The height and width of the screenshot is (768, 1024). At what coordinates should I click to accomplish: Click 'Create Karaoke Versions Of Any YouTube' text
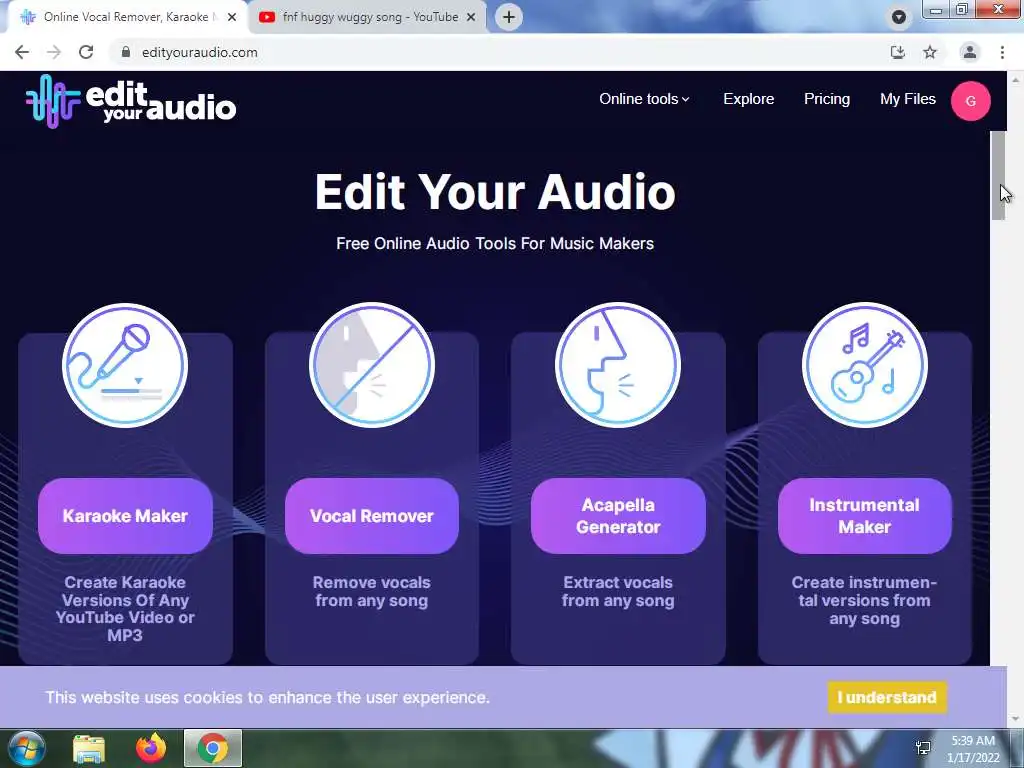125,609
